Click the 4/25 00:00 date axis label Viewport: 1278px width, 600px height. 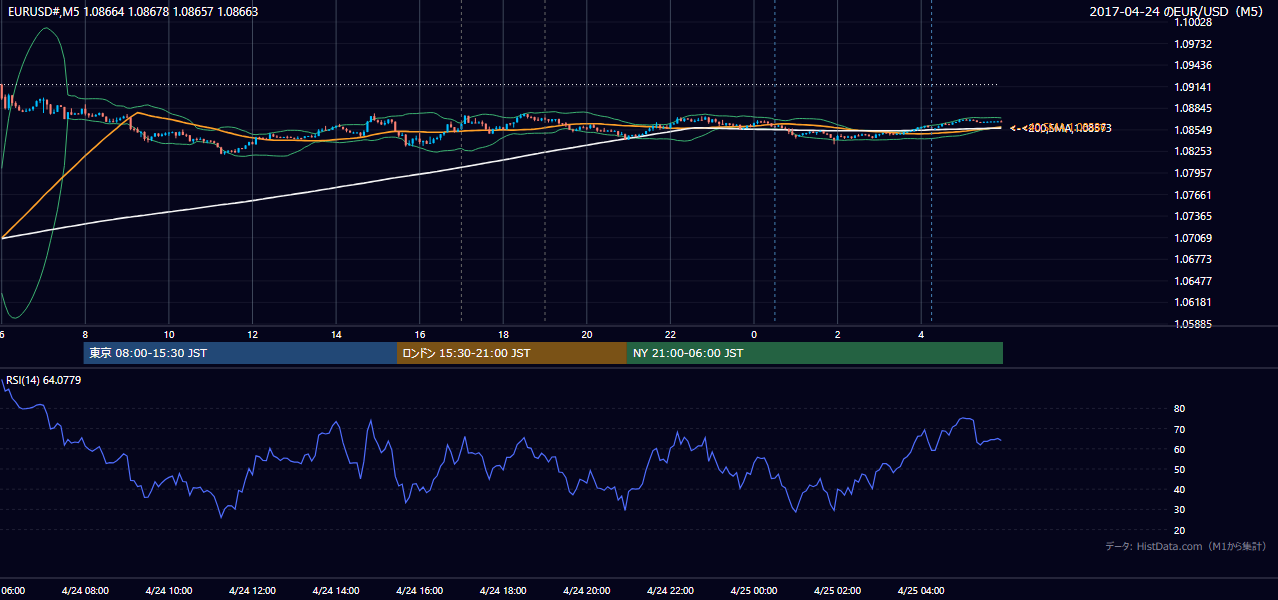point(754,590)
